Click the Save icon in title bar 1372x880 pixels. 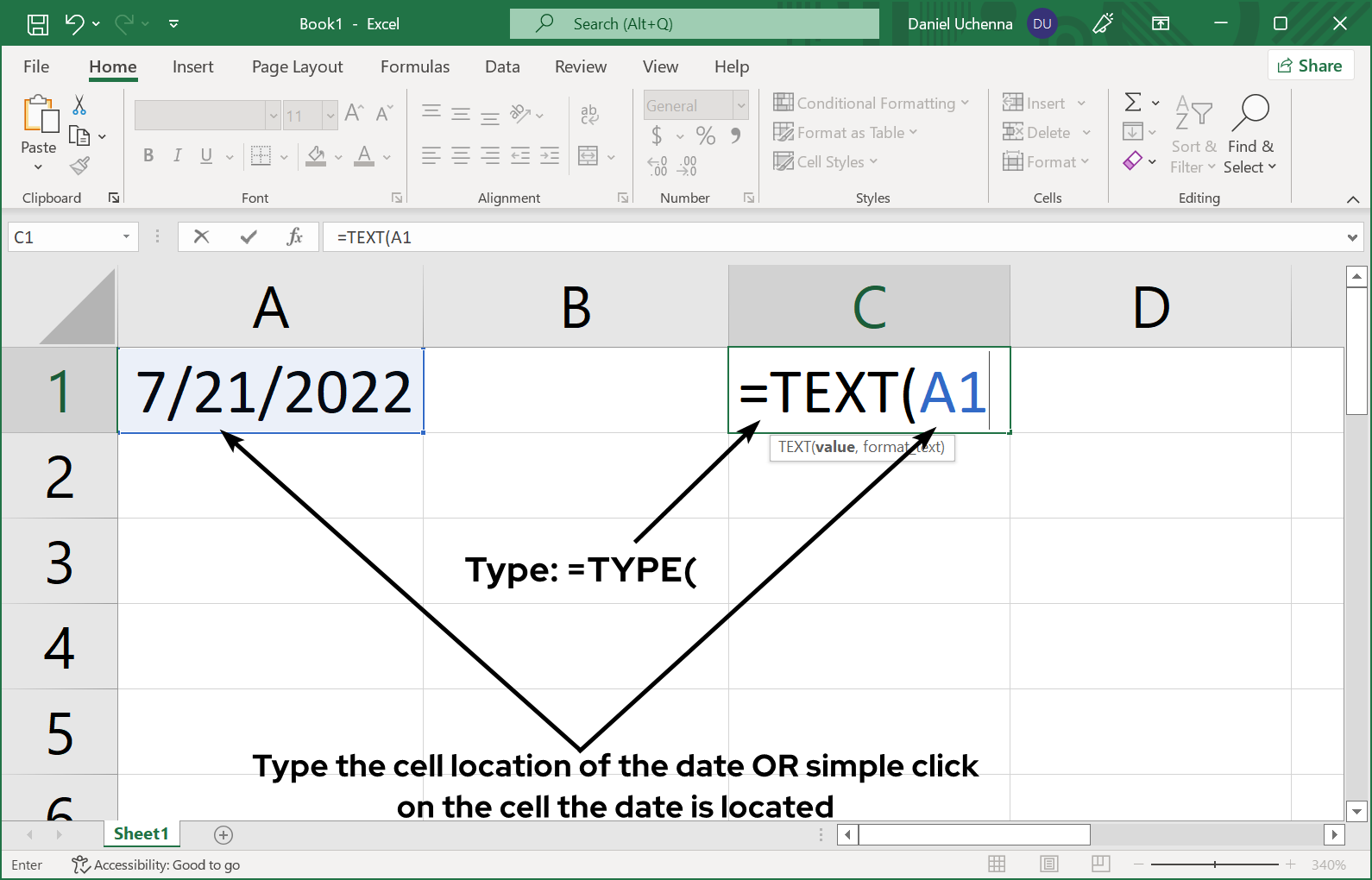coord(38,24)
